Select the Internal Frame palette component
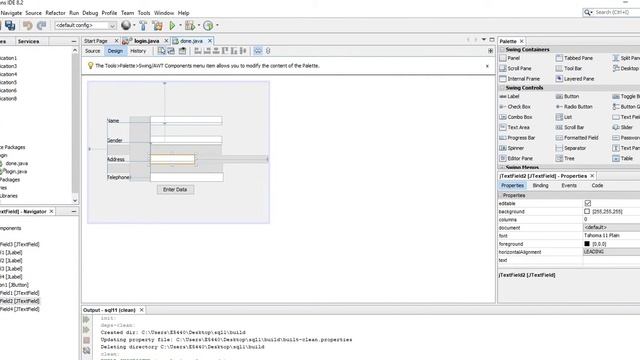 520,79
